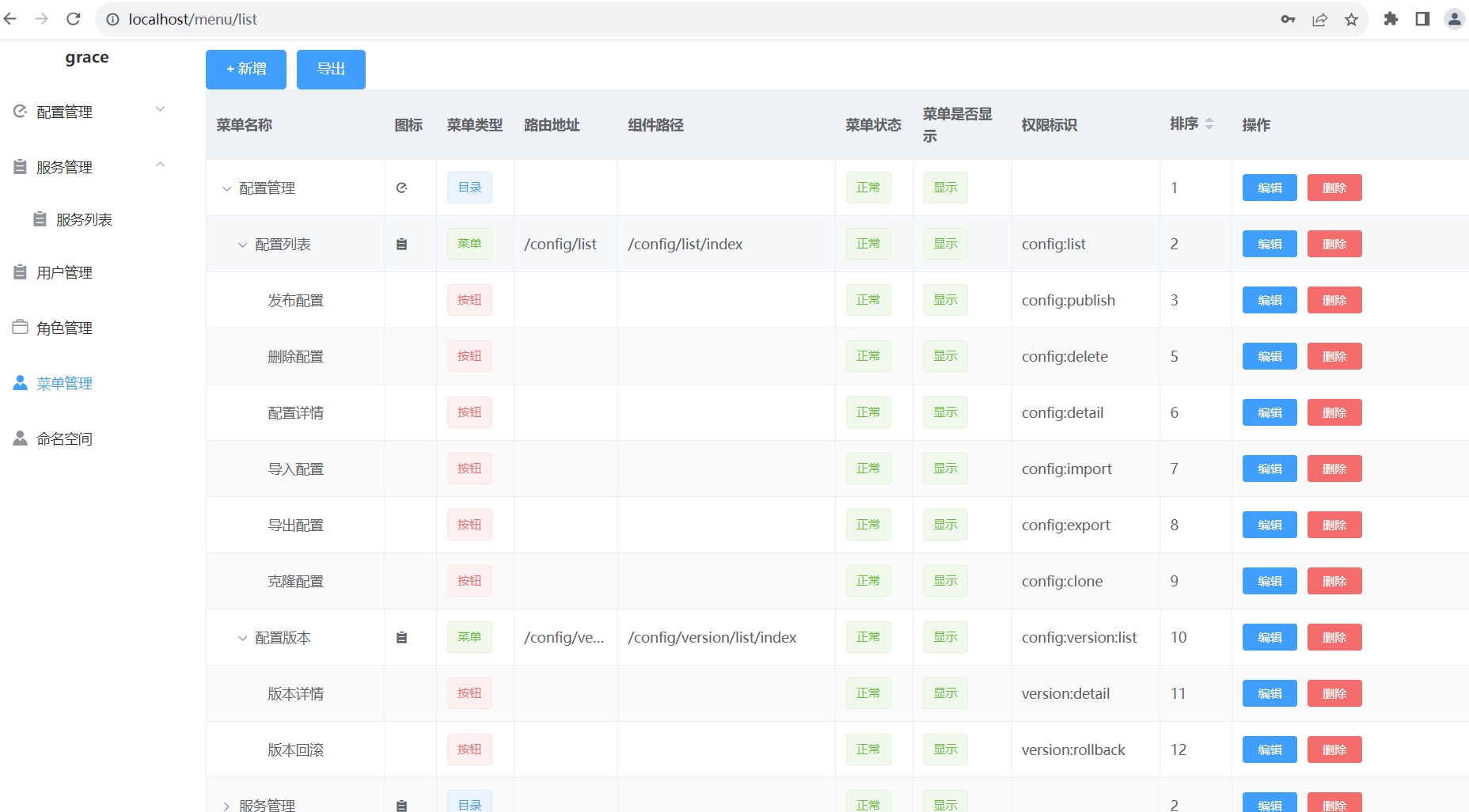Delete the 导入配置 row

tap(1334, 469)
